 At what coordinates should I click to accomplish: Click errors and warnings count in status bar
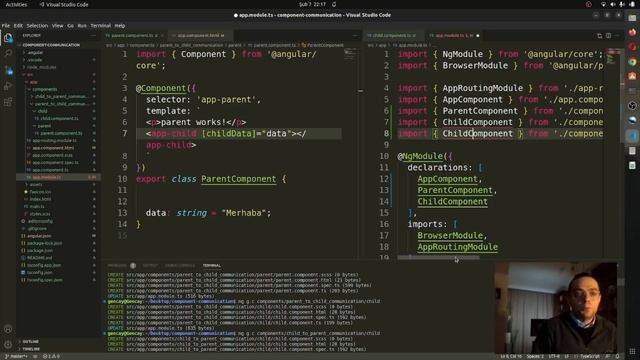[52, 356]
